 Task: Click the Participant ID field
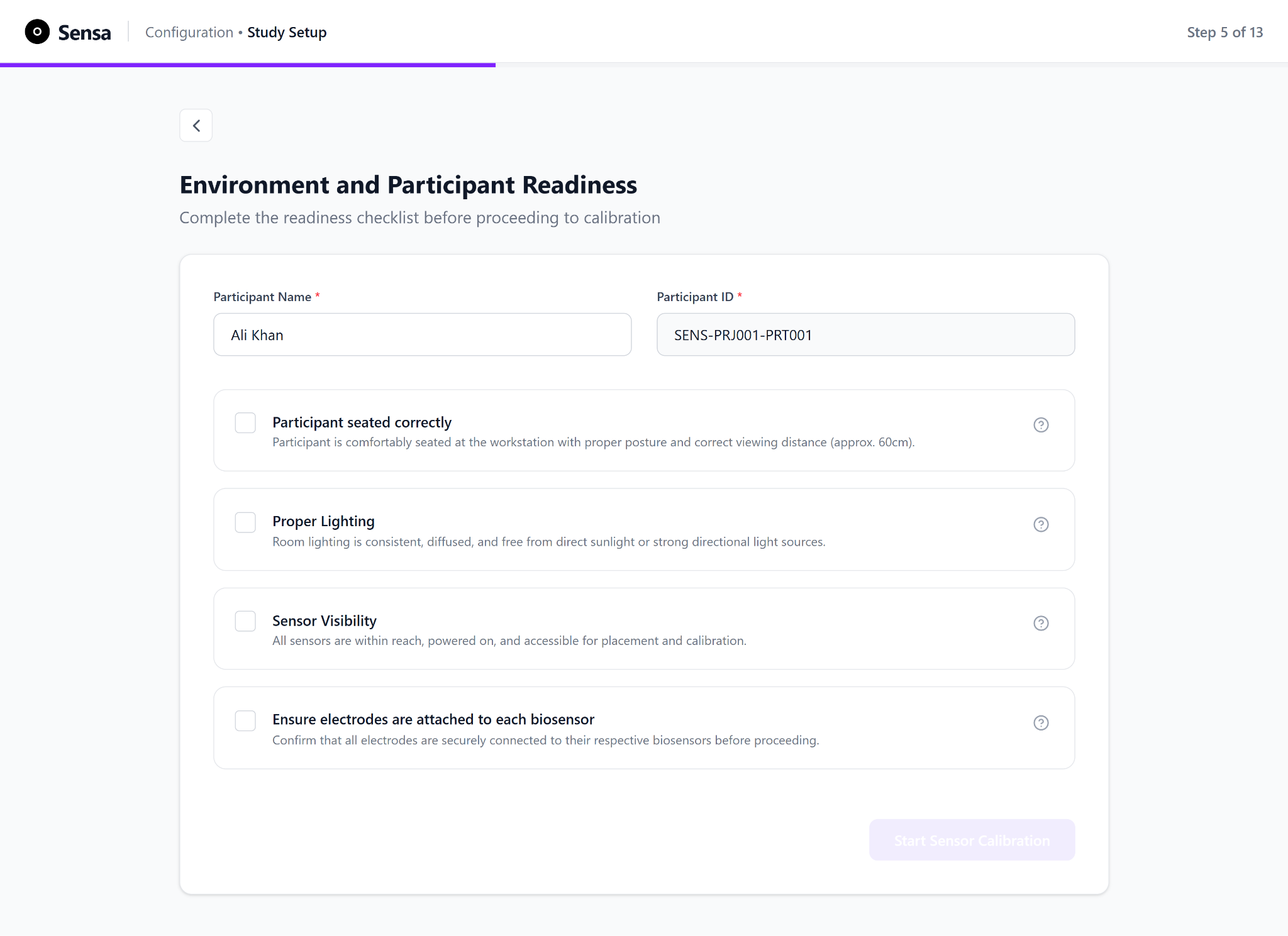point(865,334)
